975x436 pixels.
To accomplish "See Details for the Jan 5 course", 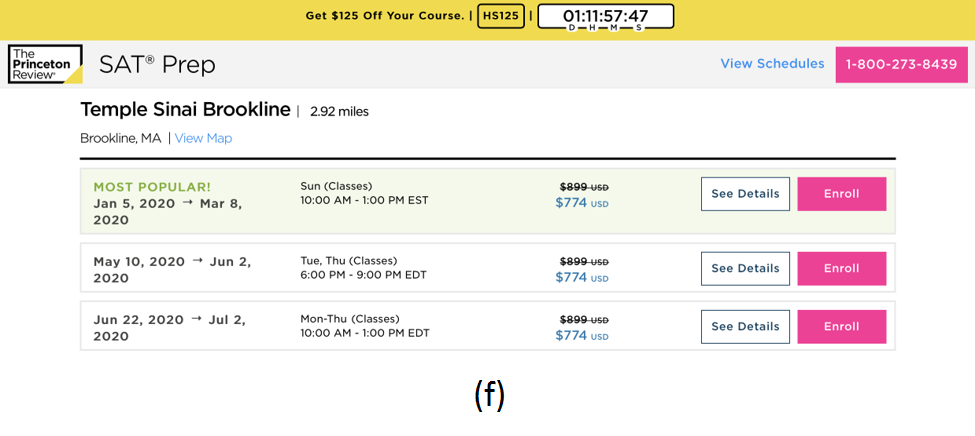I will 745,194.
